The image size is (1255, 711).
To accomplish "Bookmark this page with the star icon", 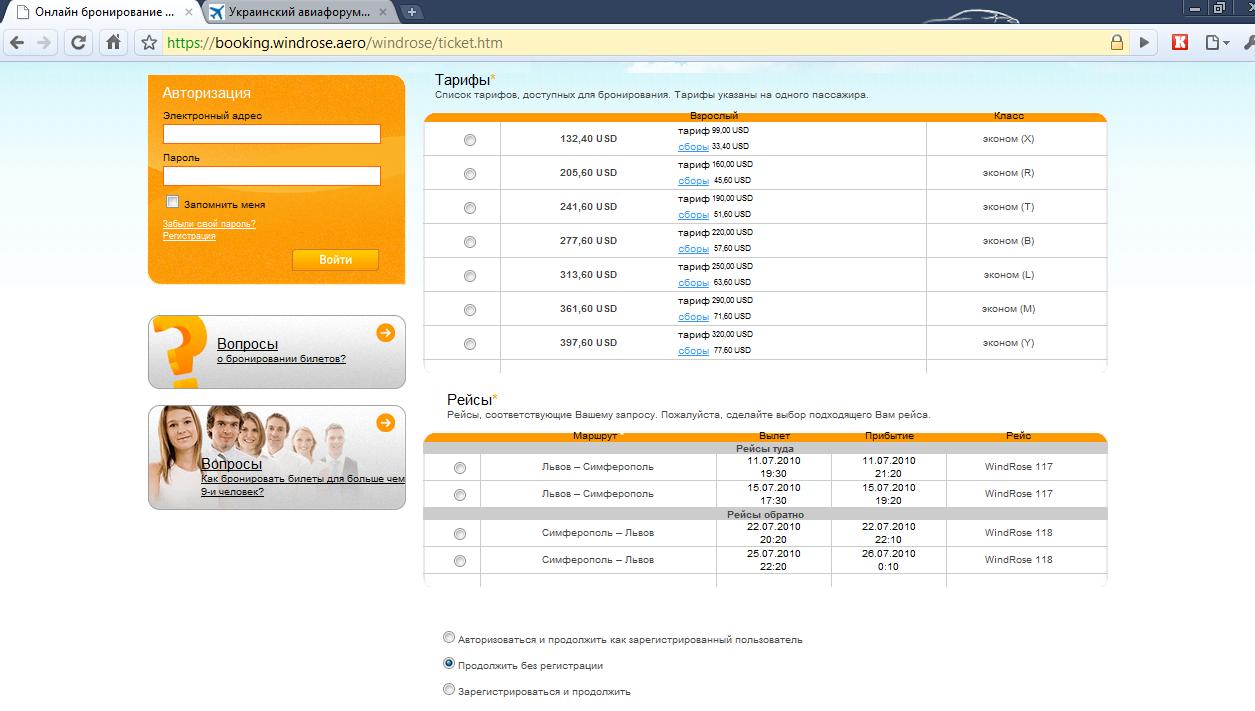I will [149, 43].
